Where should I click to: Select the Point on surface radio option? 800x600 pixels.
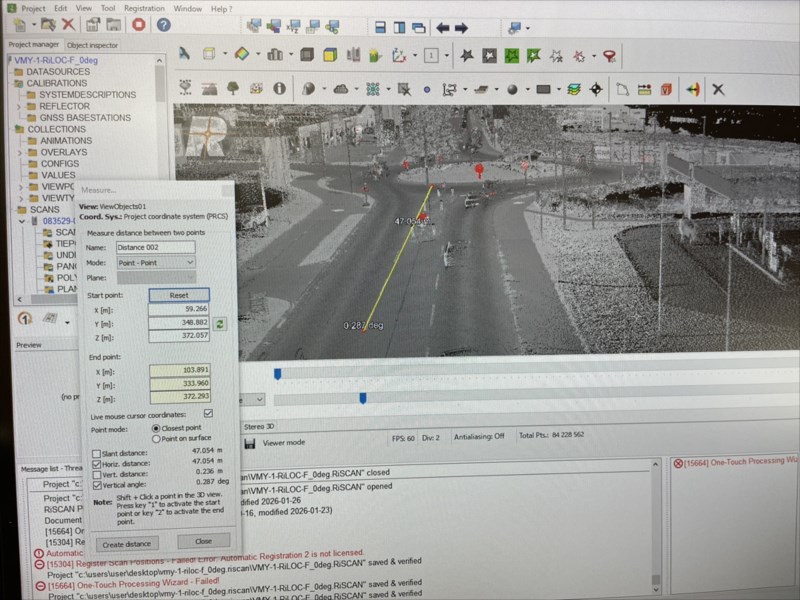pos(155,438)
